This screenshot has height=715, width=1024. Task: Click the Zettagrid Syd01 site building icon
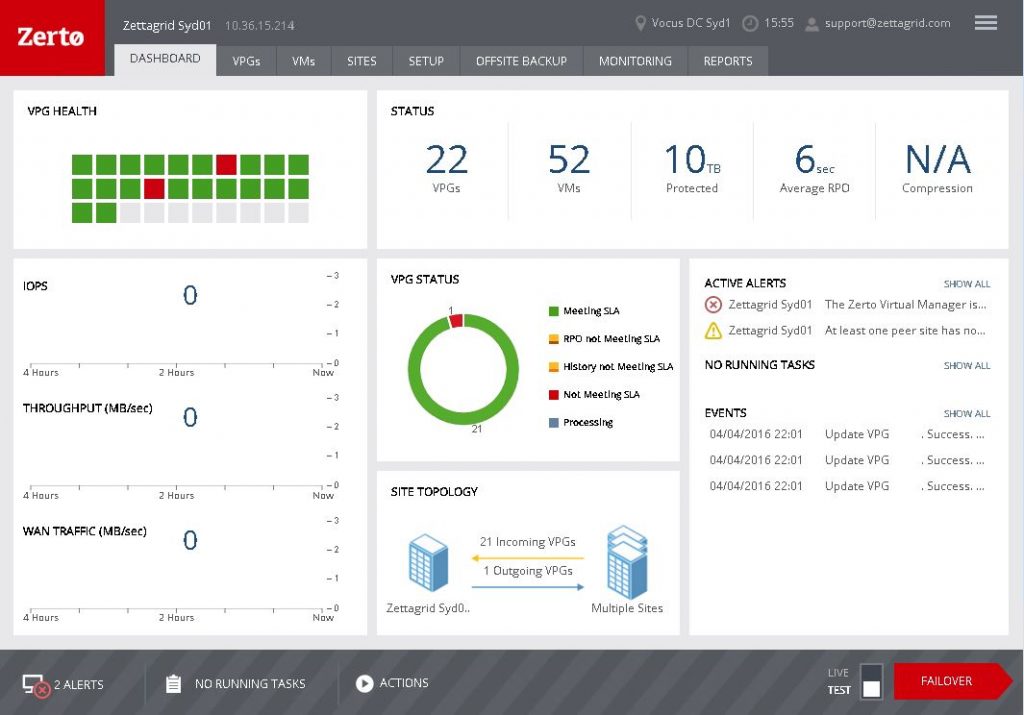tap(428, 562)
